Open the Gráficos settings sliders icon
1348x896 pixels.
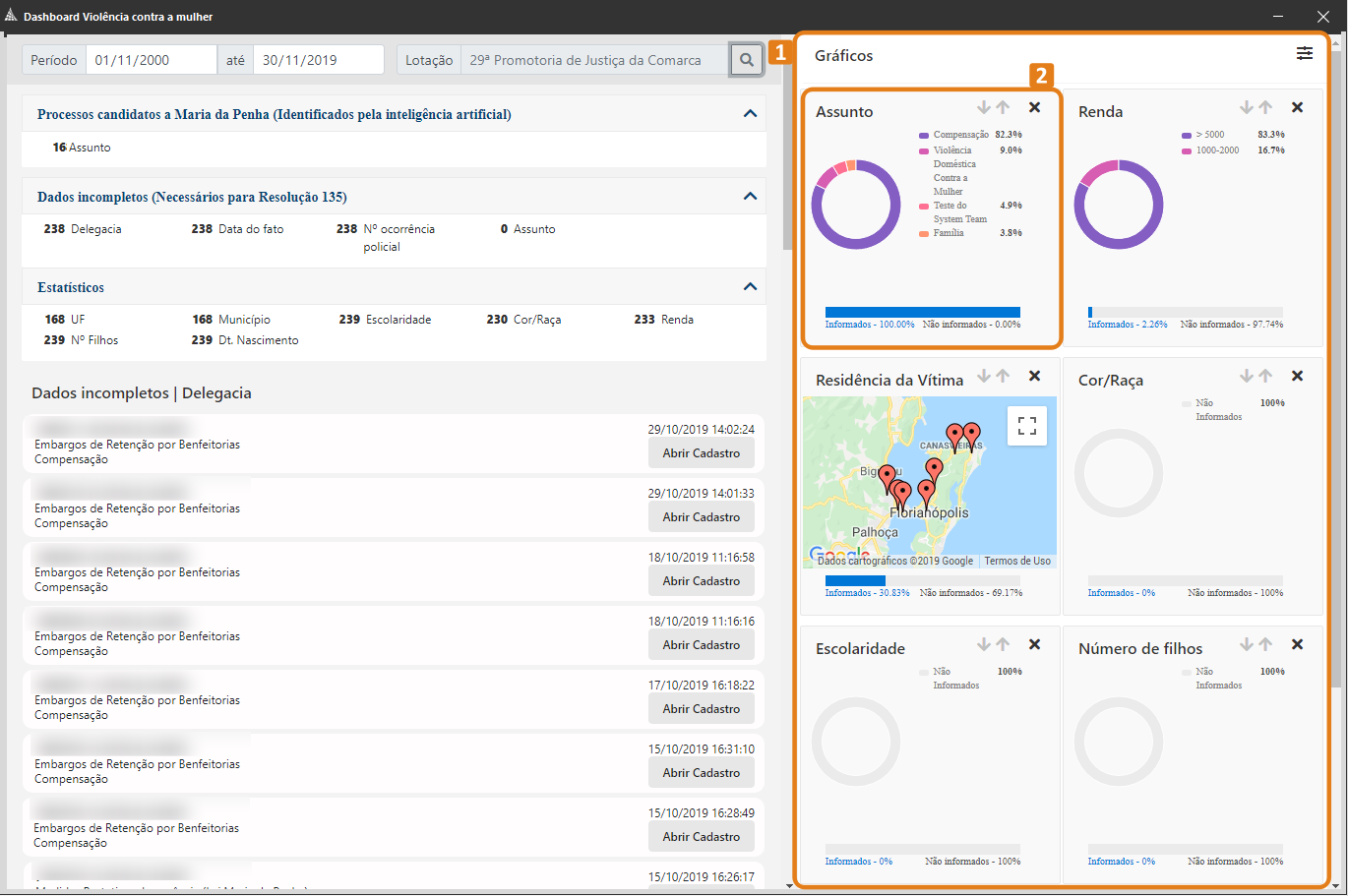click(x=1304, y=53)
